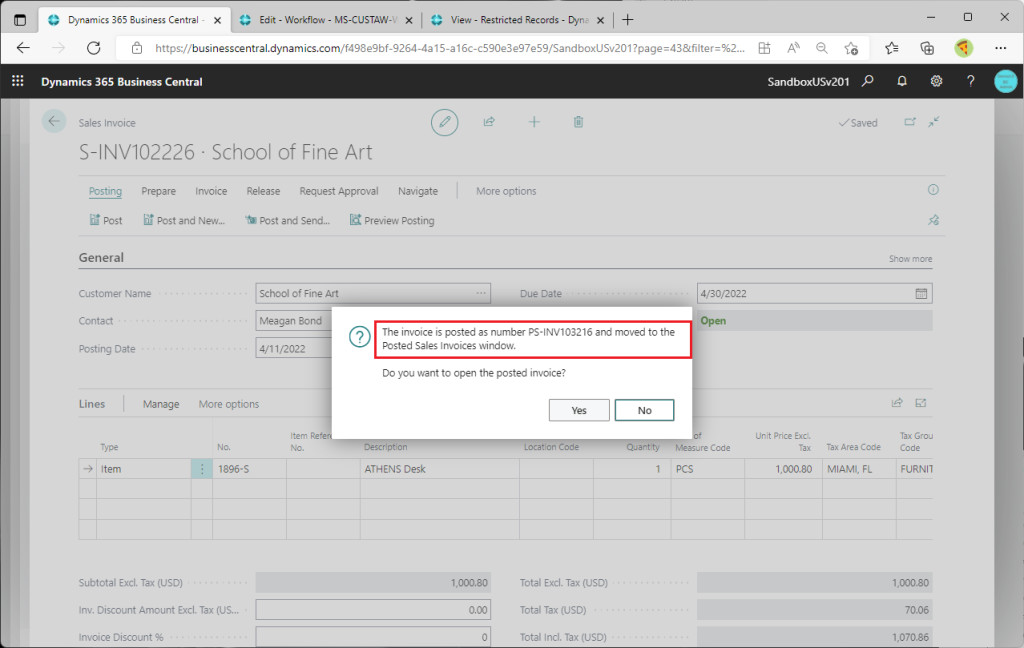Viewport: 1024px width, 648px height.
Task: Click the Dynamics 365 Business Central title
Action: click(121, 82)
